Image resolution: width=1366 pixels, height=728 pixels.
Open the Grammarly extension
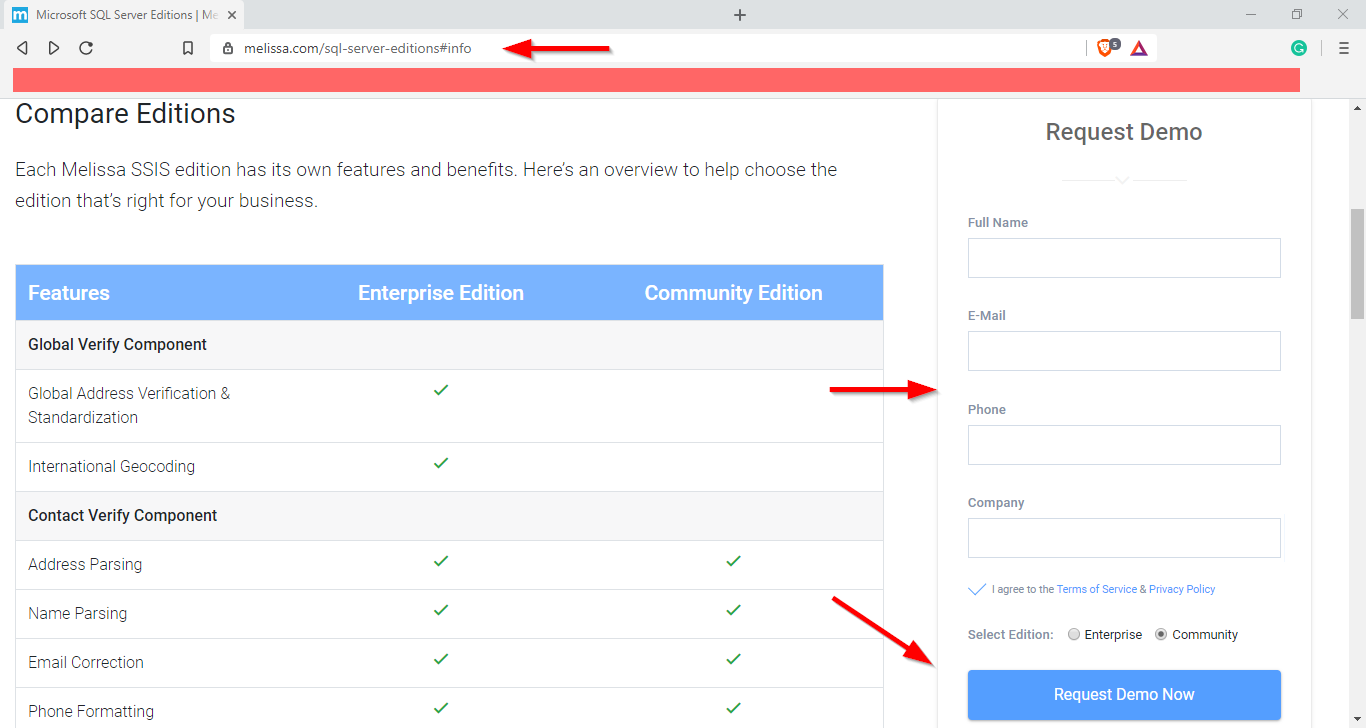1299,48
